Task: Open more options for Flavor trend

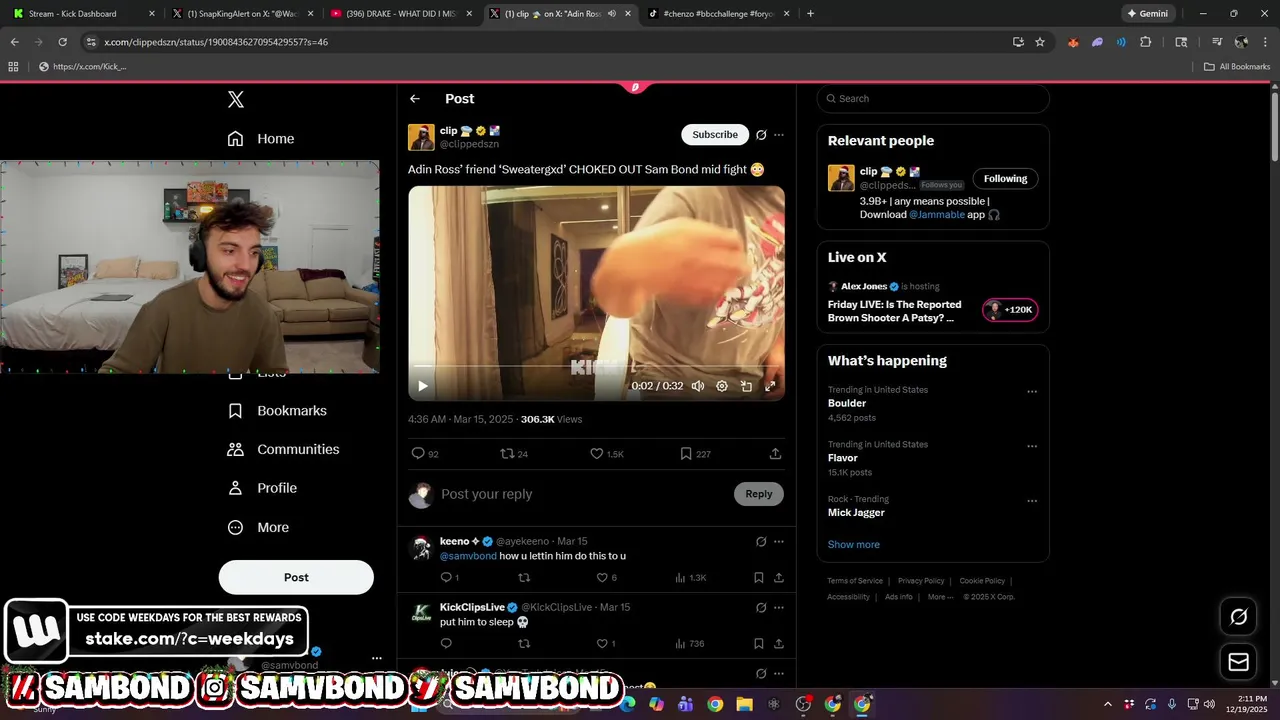Action: click(1032, 447)
